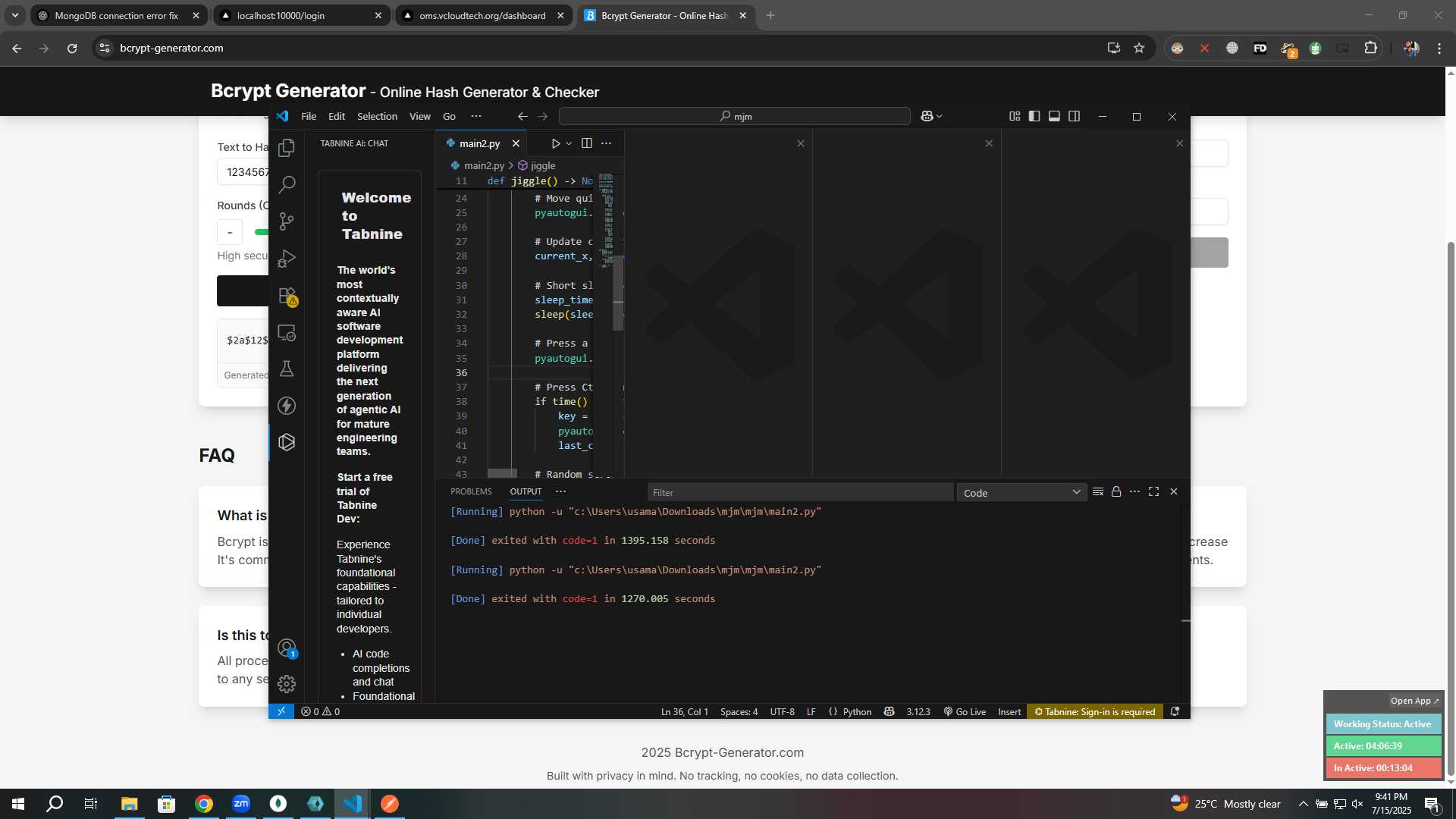Screen dimensions: 1456x819
Task: Open the Thunder lightning bolt view
Action: [287, 406]
